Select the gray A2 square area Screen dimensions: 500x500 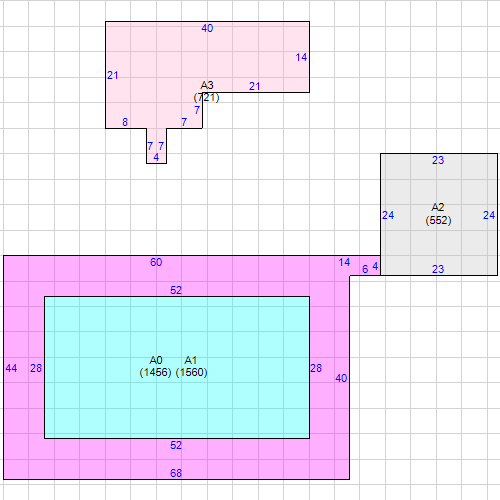[439, 214]
